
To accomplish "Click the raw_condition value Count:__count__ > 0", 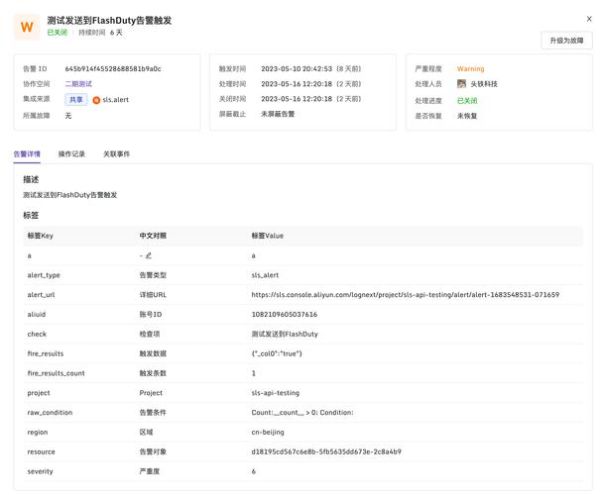I will tap(302, 412).
